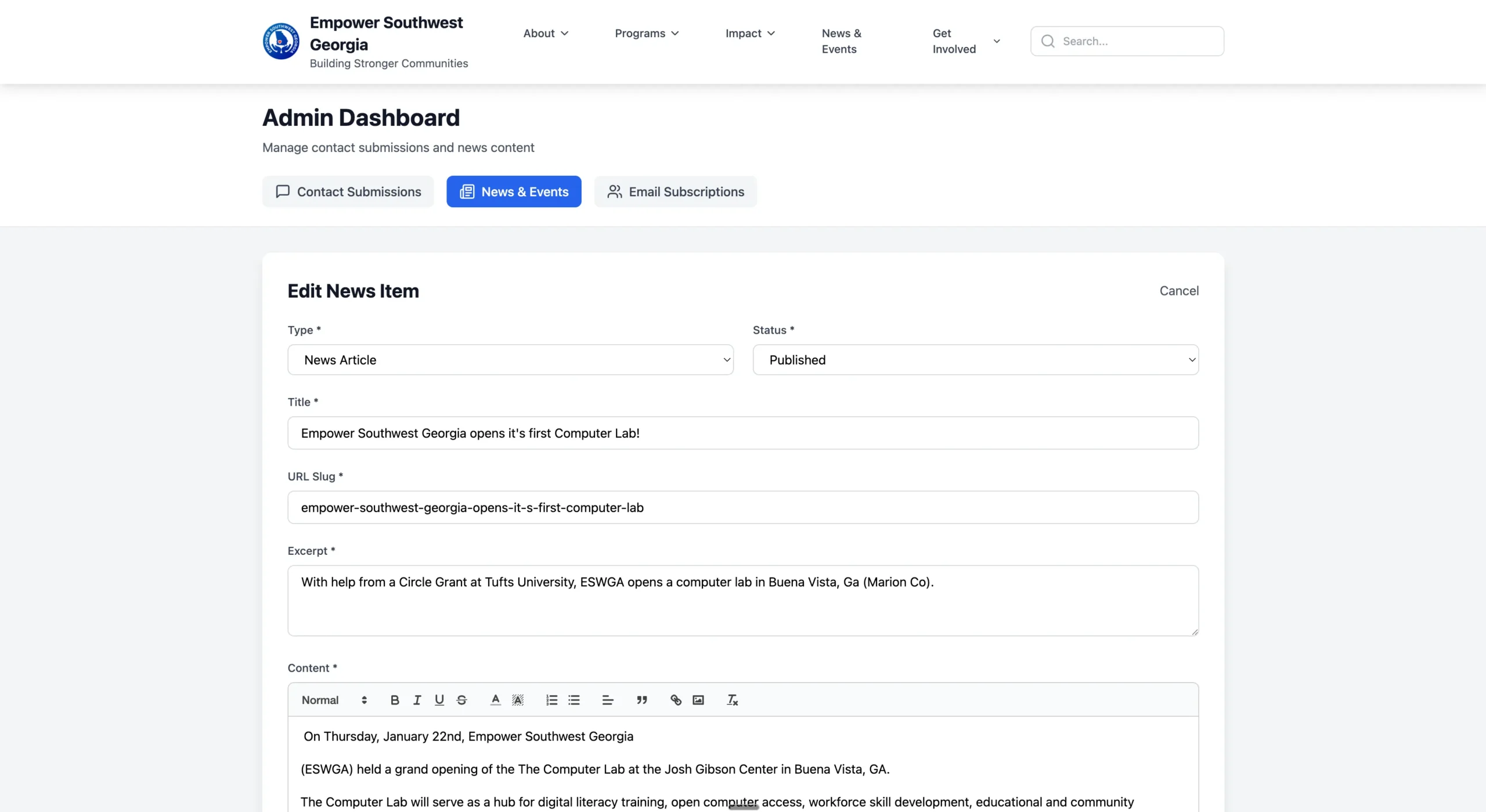Focus the Search field in the header
This screenshot has width=1486, height=812.
[x=1127, y=41]
